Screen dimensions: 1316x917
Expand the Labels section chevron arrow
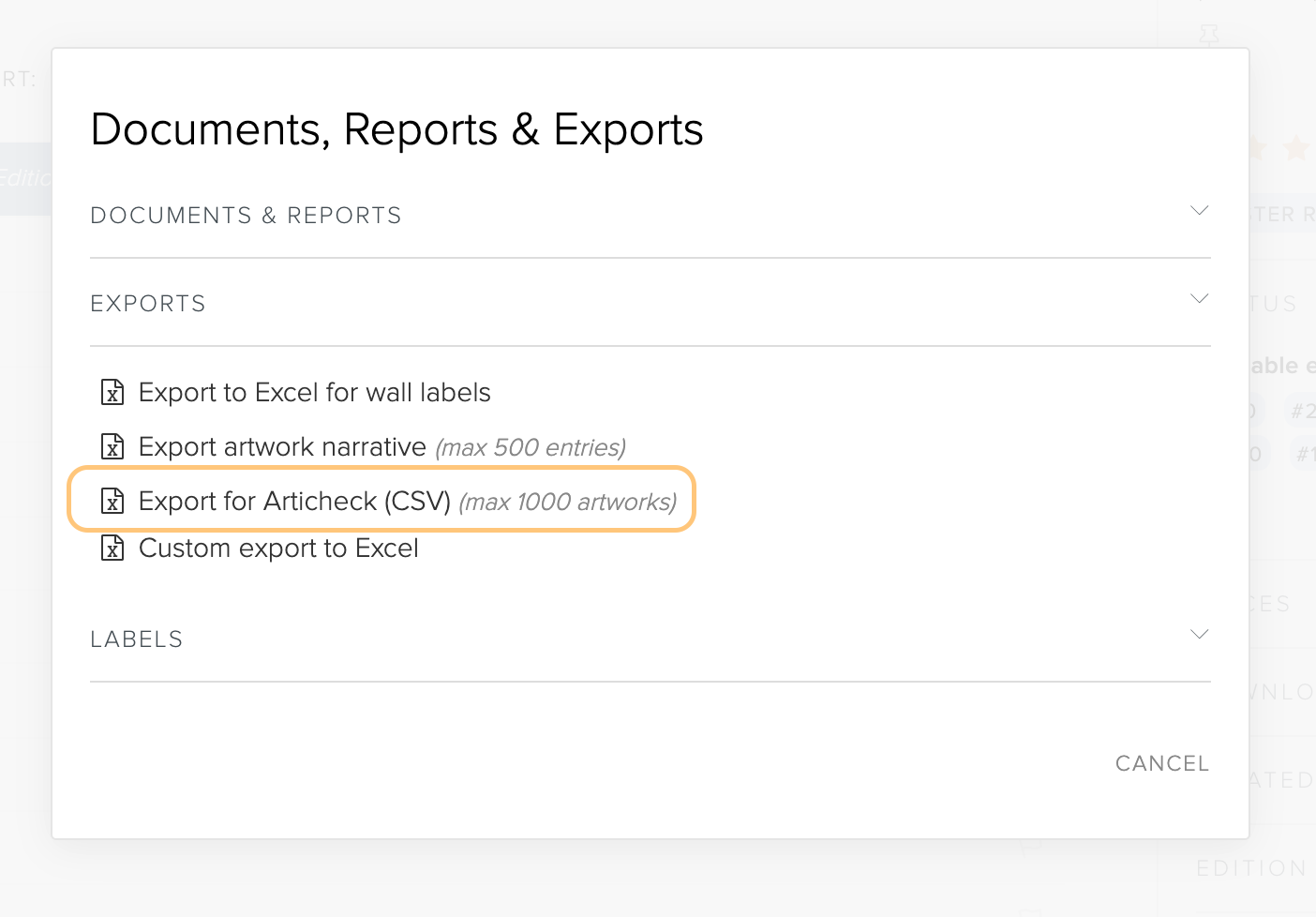point(1199,634)
